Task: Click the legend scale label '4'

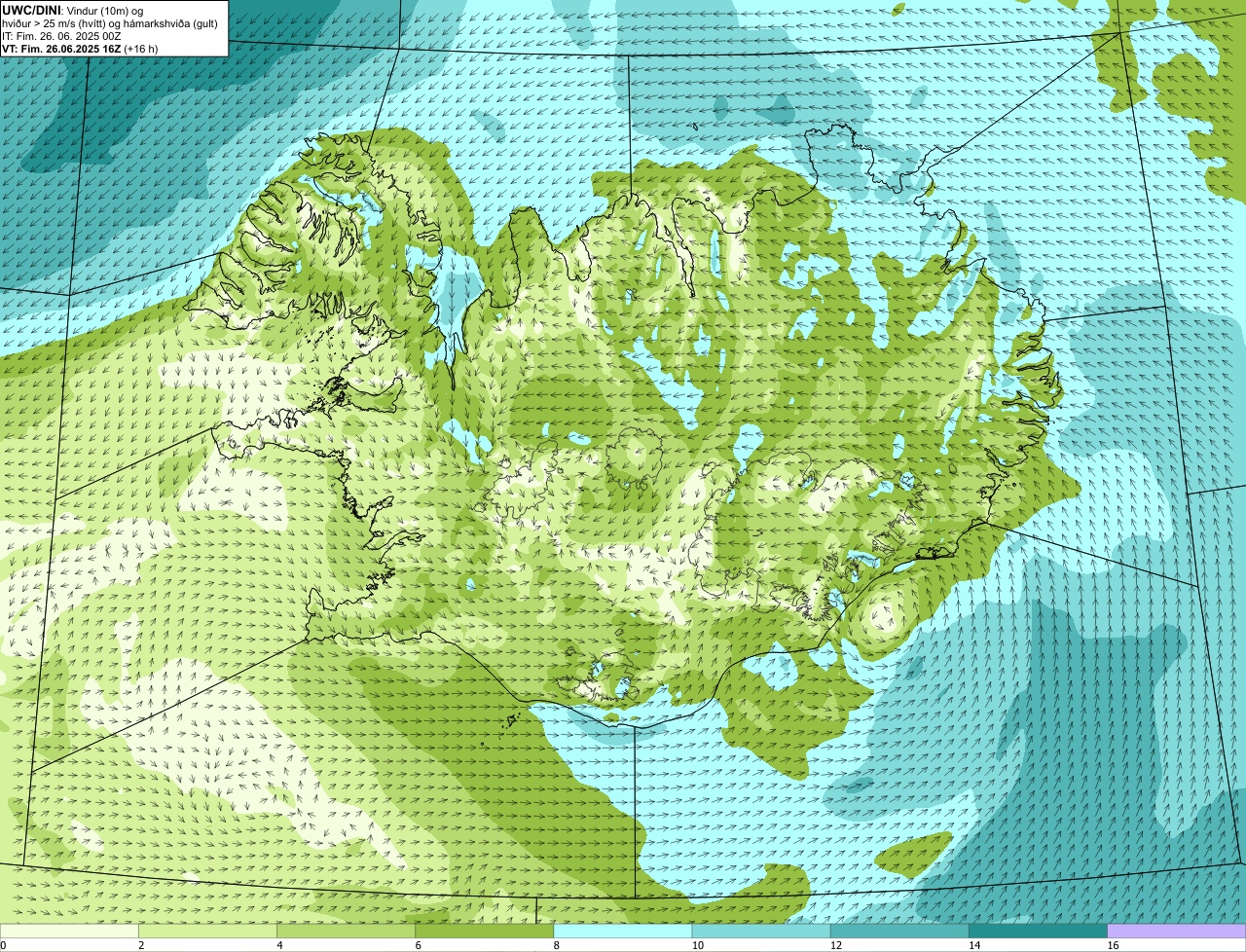Action: 279,945
